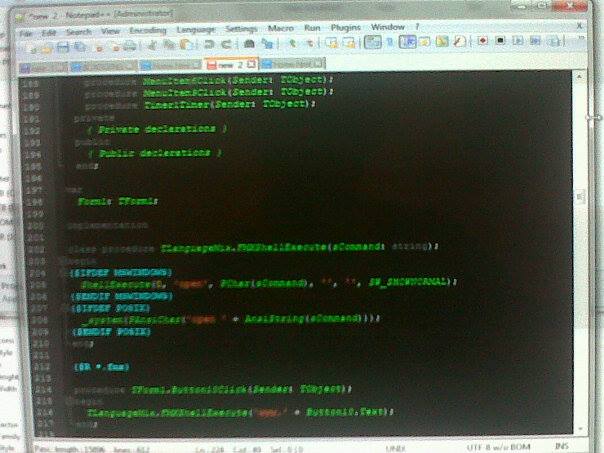The width and height of the screenshot is (604, 453).
Task: Cut the selection with the scissors icon
Action: [153, 46]
